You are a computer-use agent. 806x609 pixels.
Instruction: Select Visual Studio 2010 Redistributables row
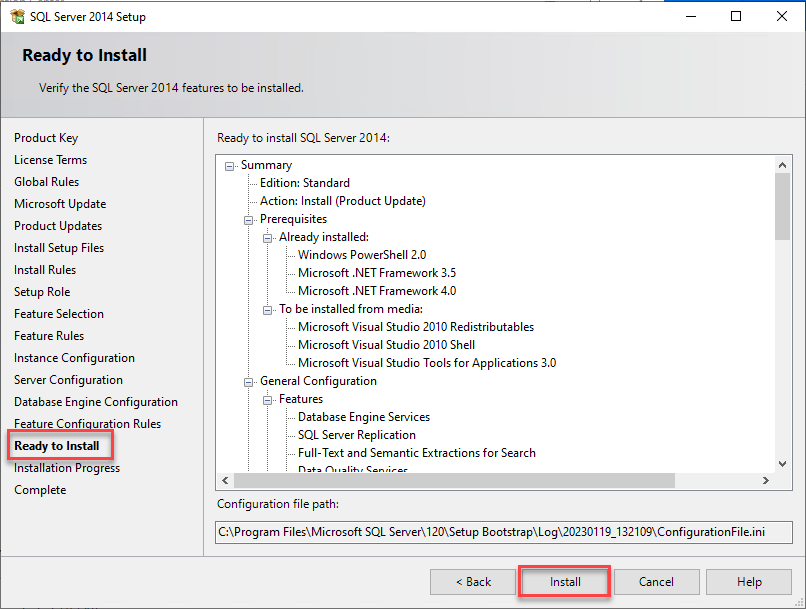(416, 327)
